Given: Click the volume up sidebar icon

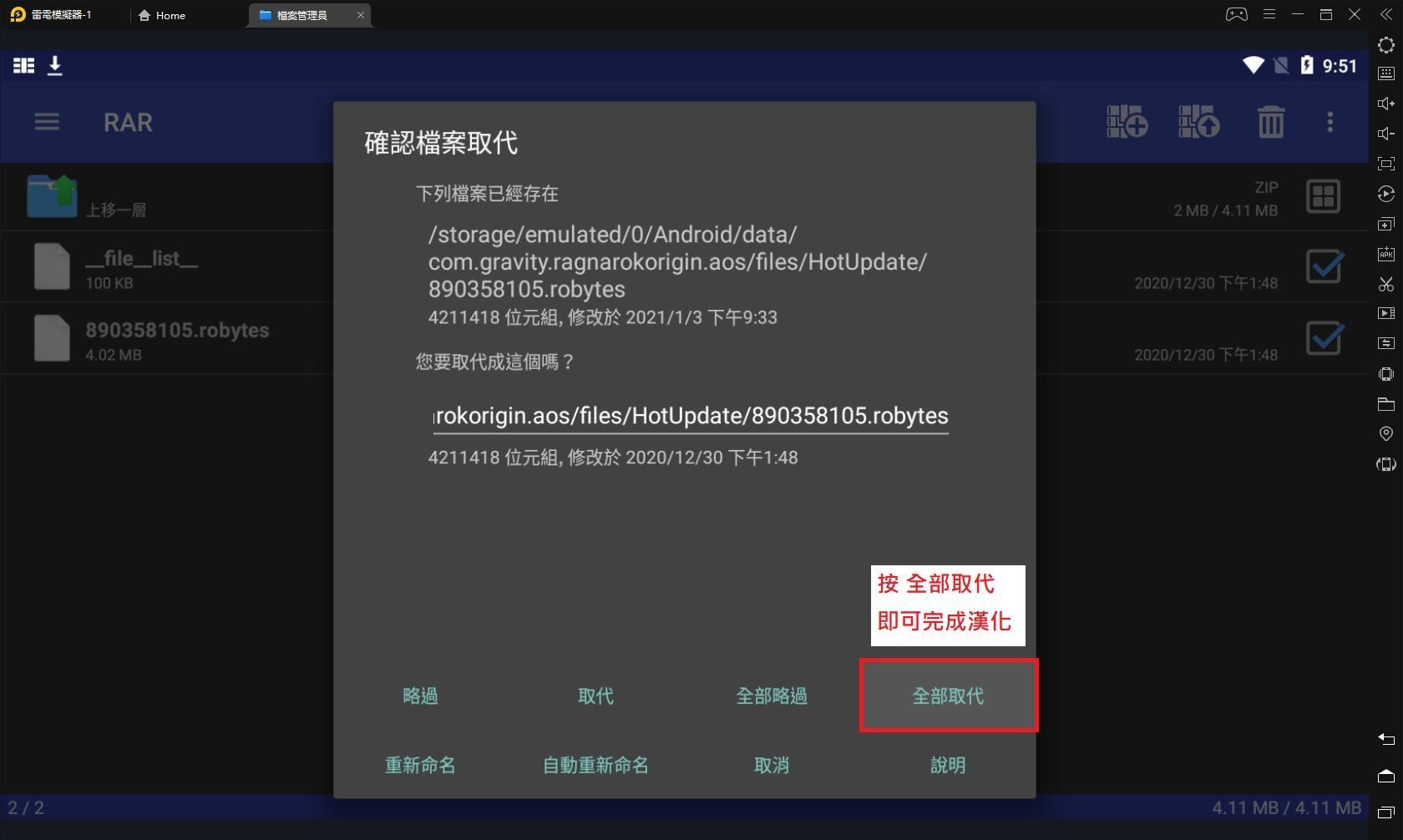Looking at the screenshot, I should coord(1386,104).
